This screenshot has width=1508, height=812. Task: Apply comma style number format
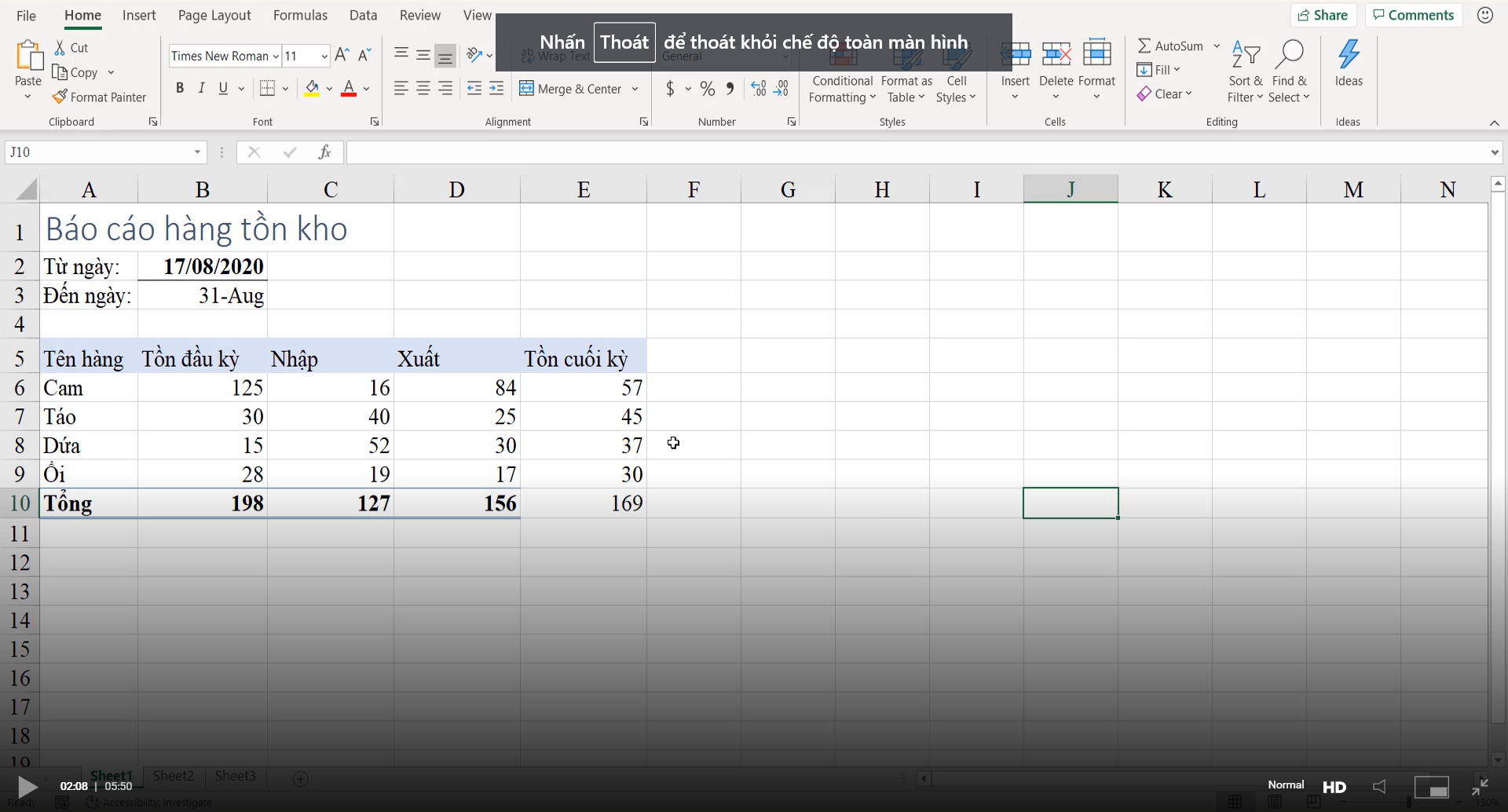[730, 89]
